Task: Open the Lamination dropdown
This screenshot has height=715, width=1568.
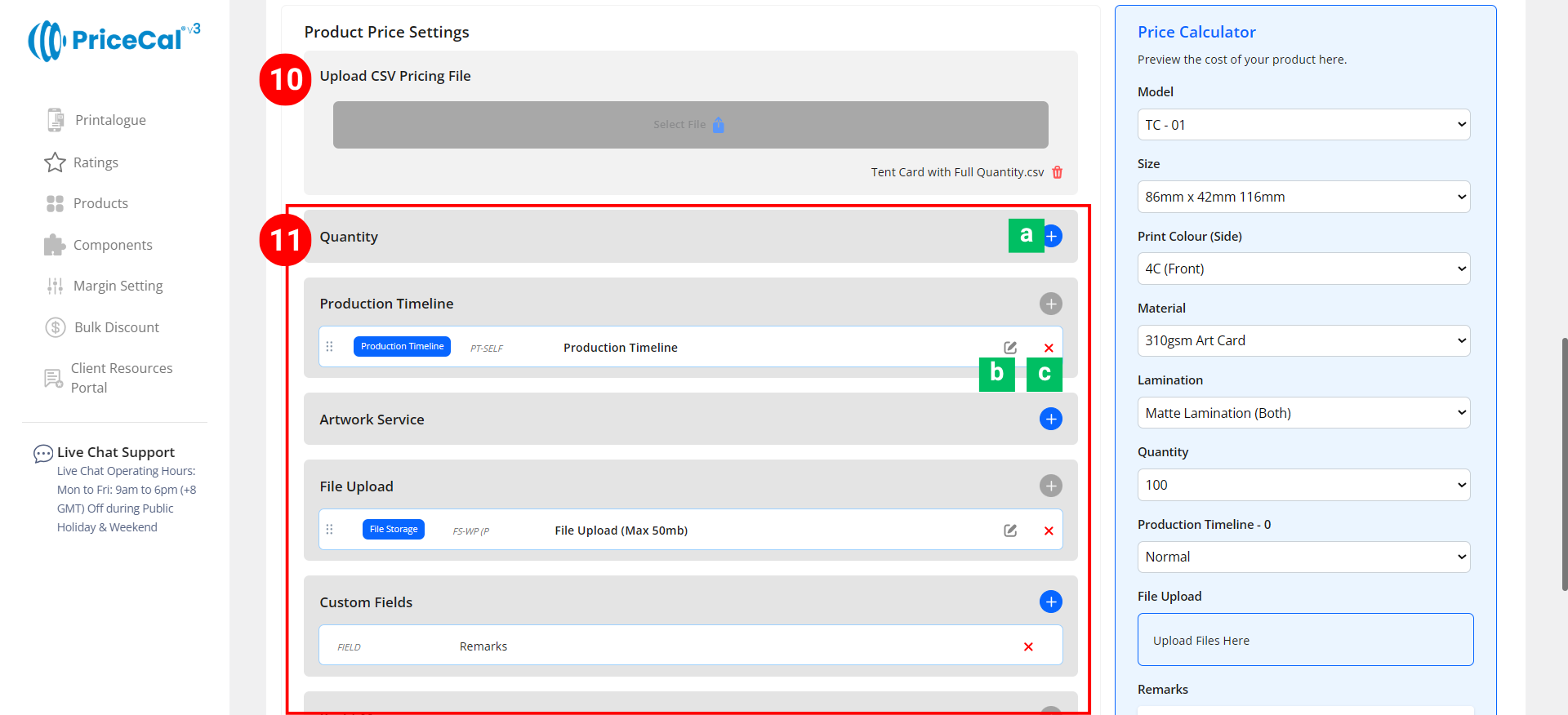Action: 1303,413
